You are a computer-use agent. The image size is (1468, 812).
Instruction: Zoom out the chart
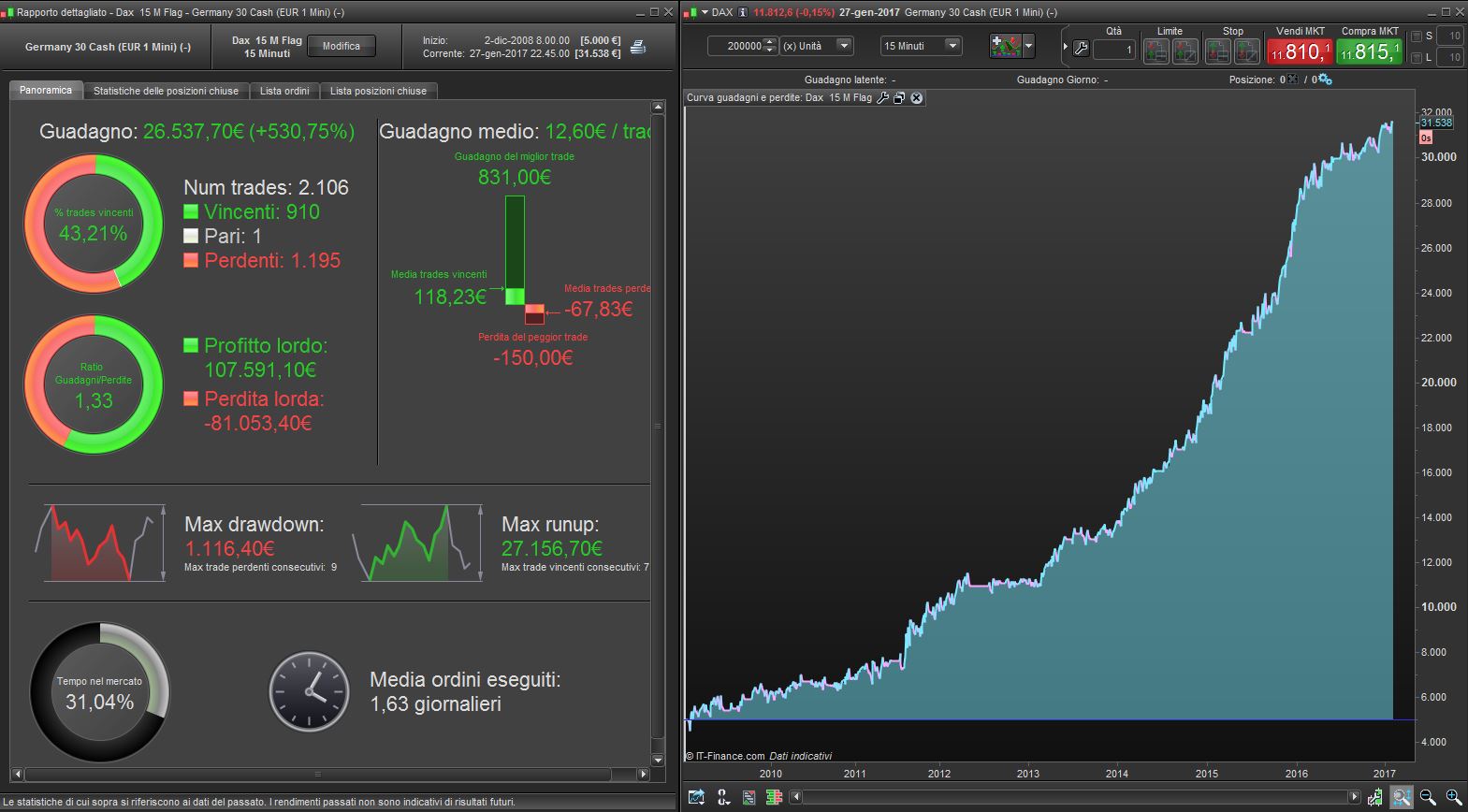tap(1428, 797)
